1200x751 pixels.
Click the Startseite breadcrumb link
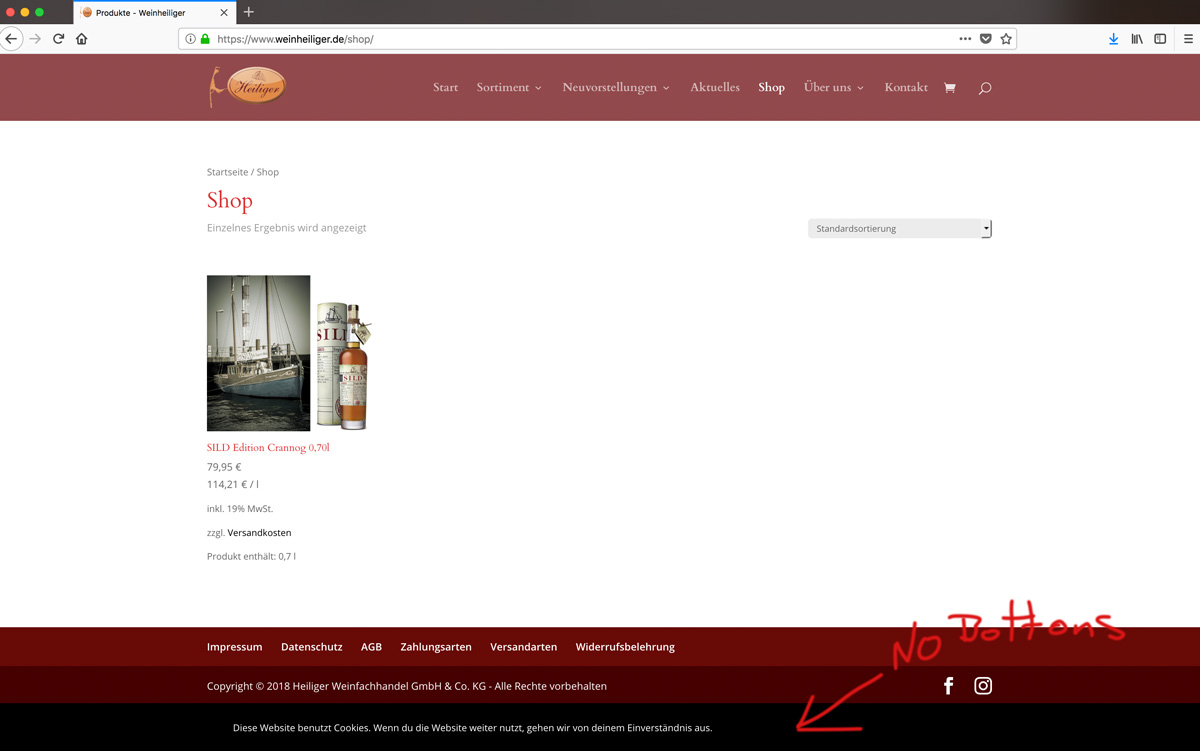(227, 172)
